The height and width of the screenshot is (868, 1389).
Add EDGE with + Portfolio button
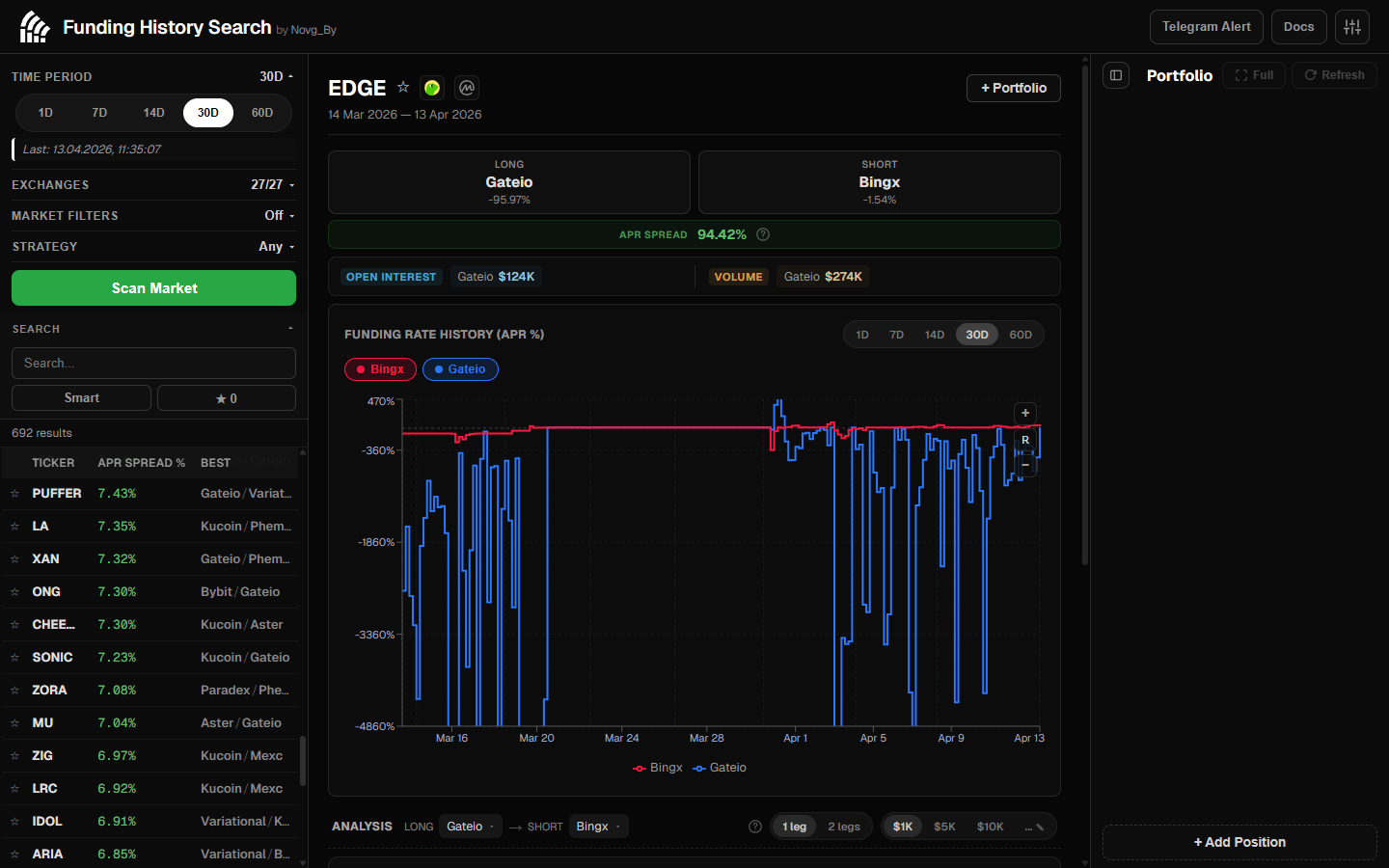coord(1014,88)
